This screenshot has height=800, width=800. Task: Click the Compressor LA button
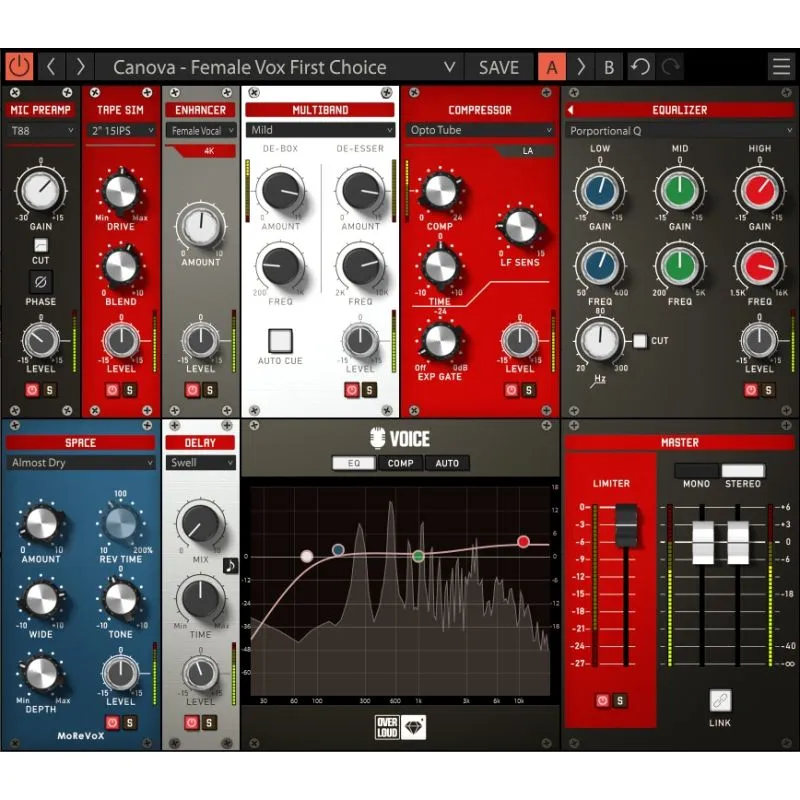click(x=526, y=151)
